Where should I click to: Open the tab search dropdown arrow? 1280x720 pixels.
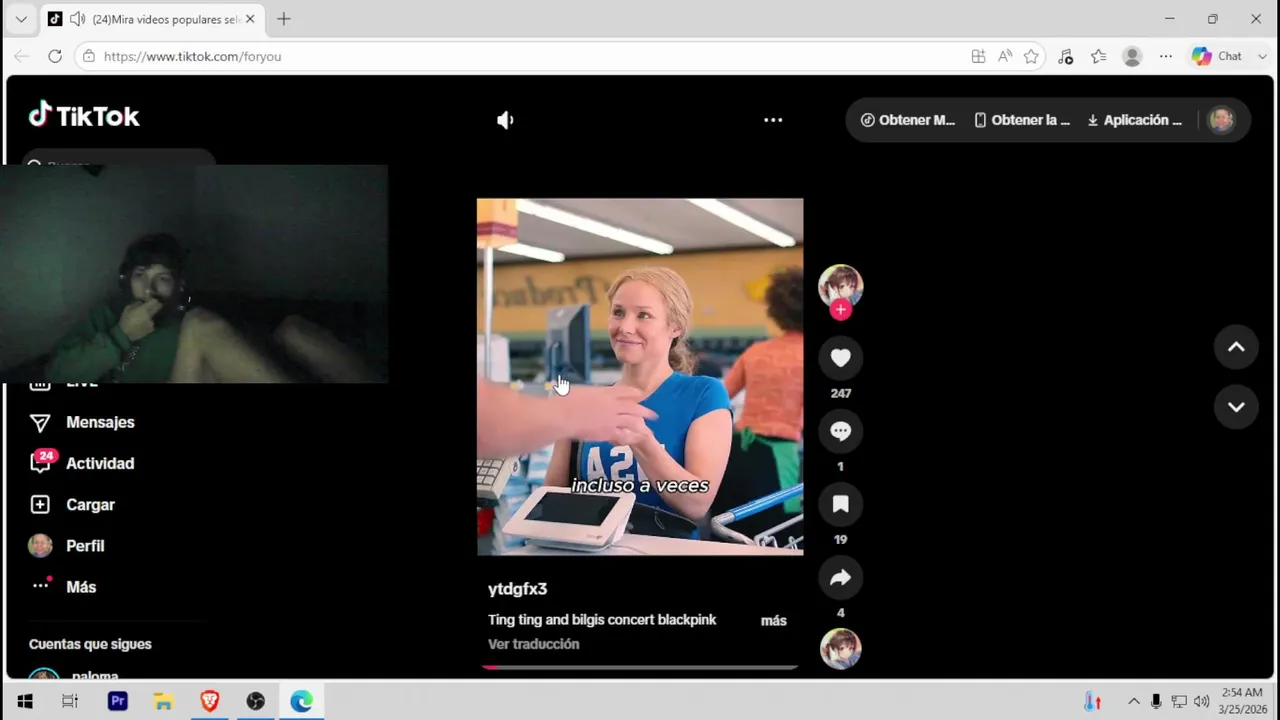pyautogui.click(x=21, y=19)
